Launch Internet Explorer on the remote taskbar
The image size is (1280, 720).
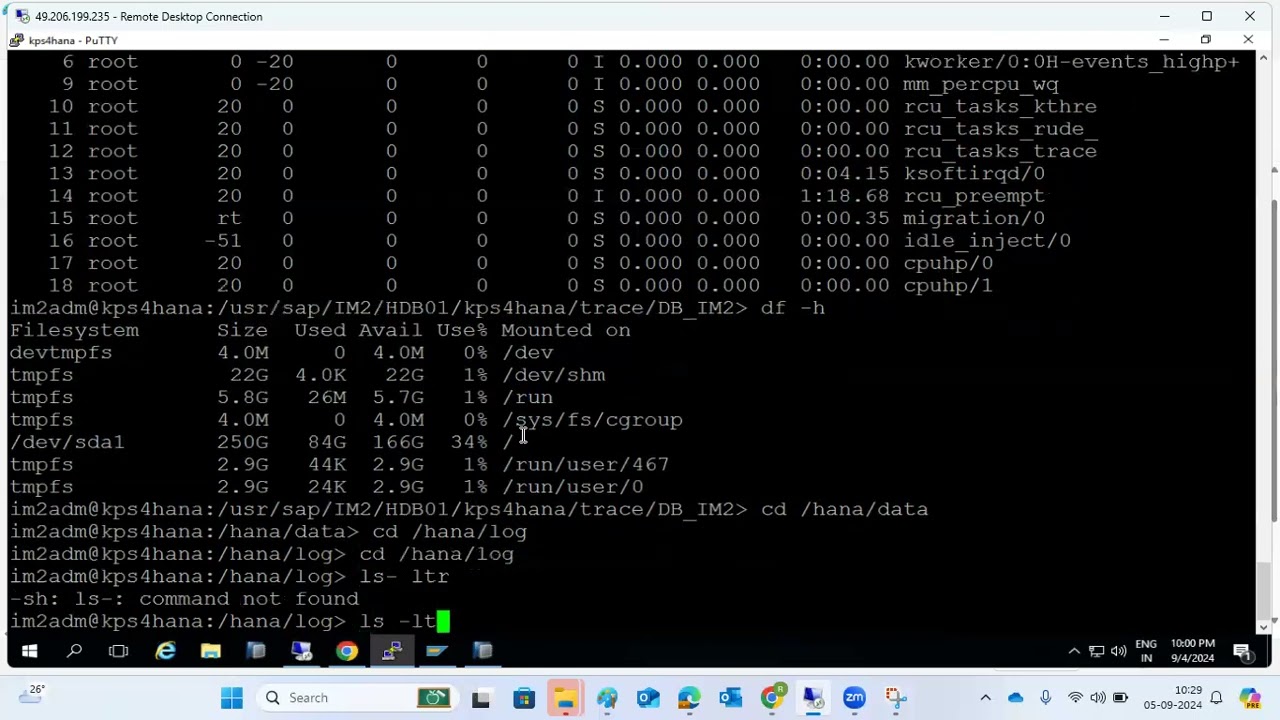point(165,652)
